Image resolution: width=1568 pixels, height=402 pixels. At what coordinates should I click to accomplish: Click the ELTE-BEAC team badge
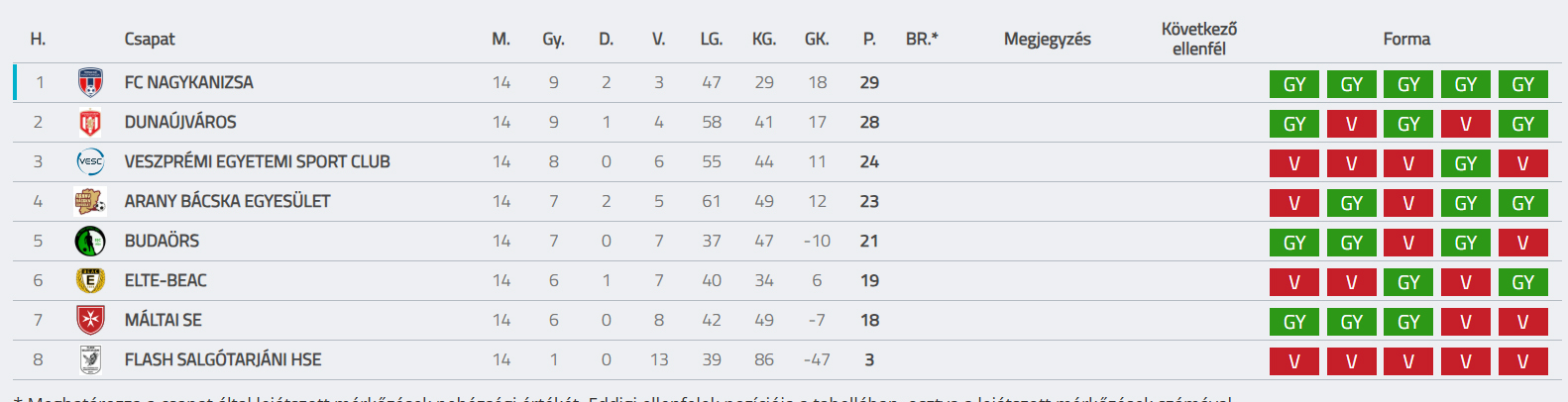(90, 281)
